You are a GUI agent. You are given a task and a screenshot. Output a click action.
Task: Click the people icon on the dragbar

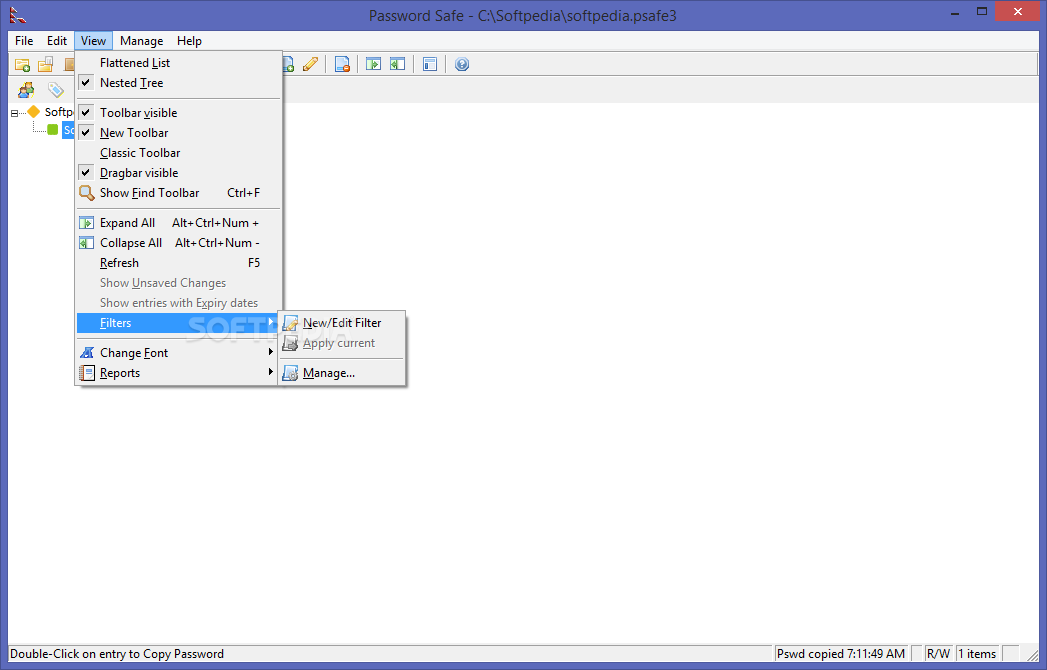click(x=26, y=90)
